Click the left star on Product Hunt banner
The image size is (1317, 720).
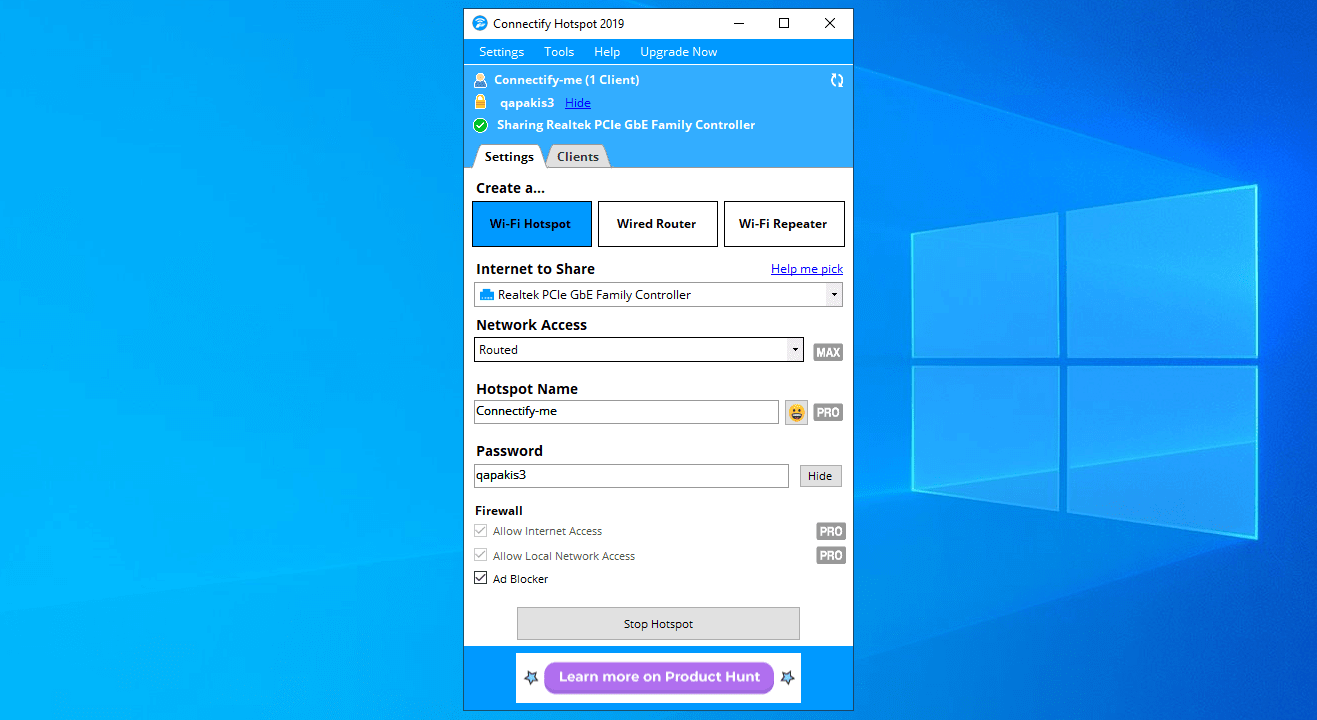tap(531, 677)
